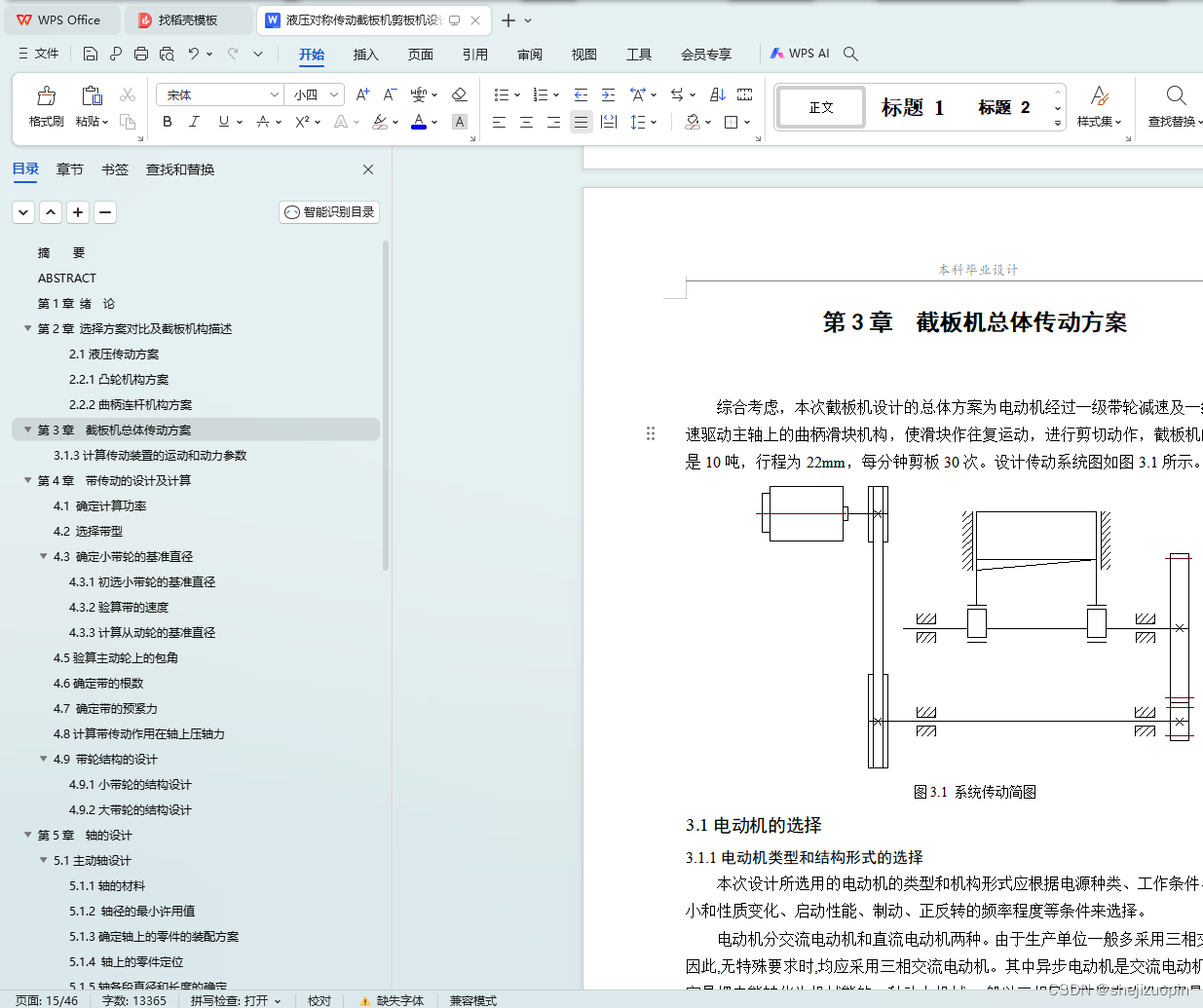Toggle Align Left paragraph alignment

499,122
